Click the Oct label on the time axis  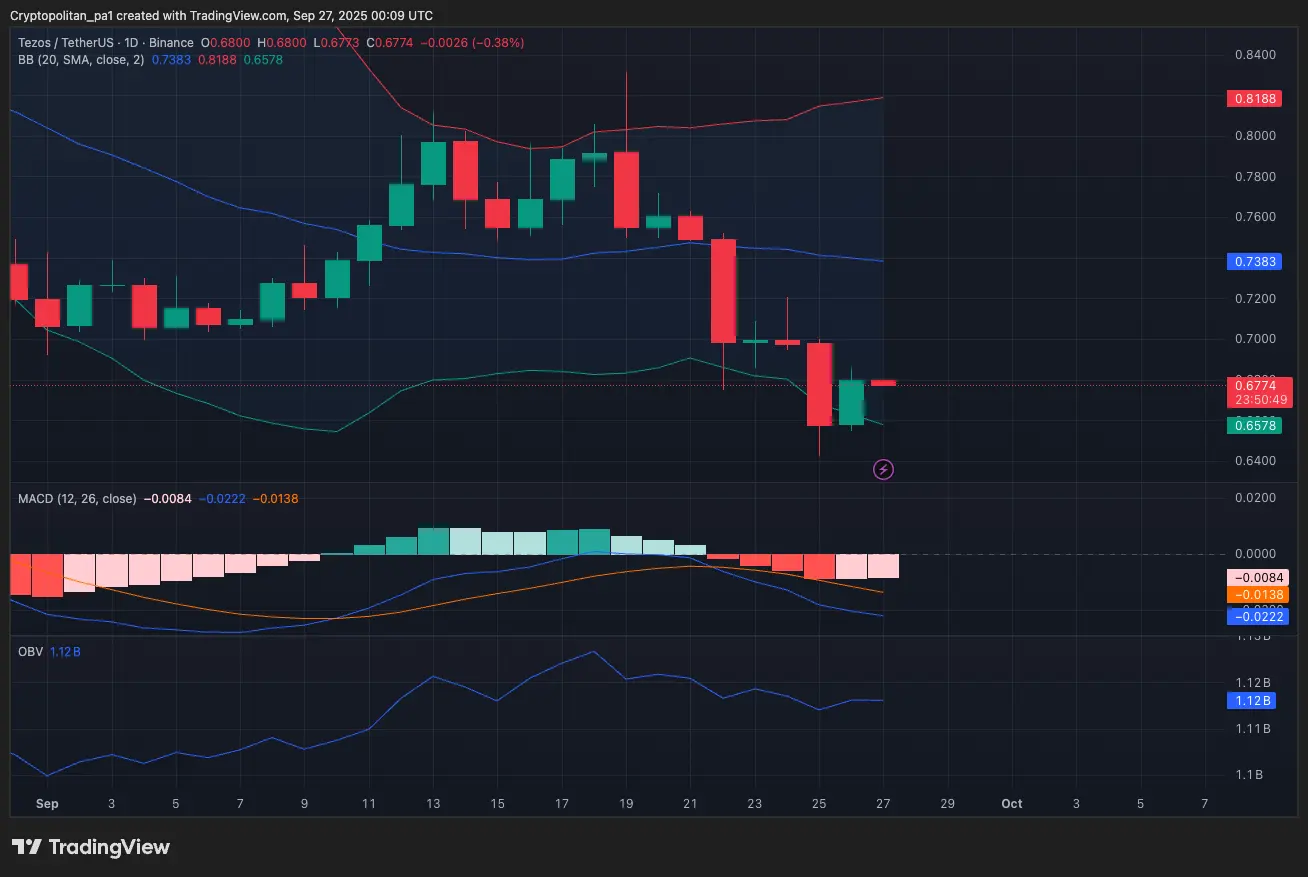(1011, 804)
